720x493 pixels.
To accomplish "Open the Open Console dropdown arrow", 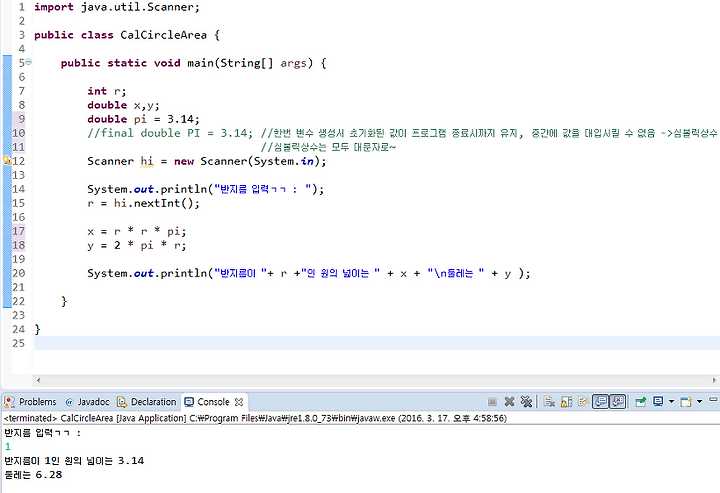I will point(699,402).
